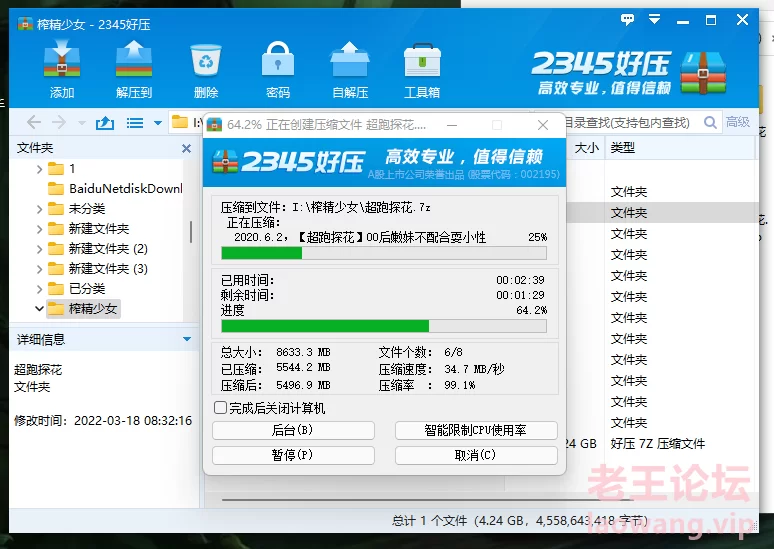774x549 pixels.
Task: Click the 解压到 (Extract to) icon
Action: 134,70
